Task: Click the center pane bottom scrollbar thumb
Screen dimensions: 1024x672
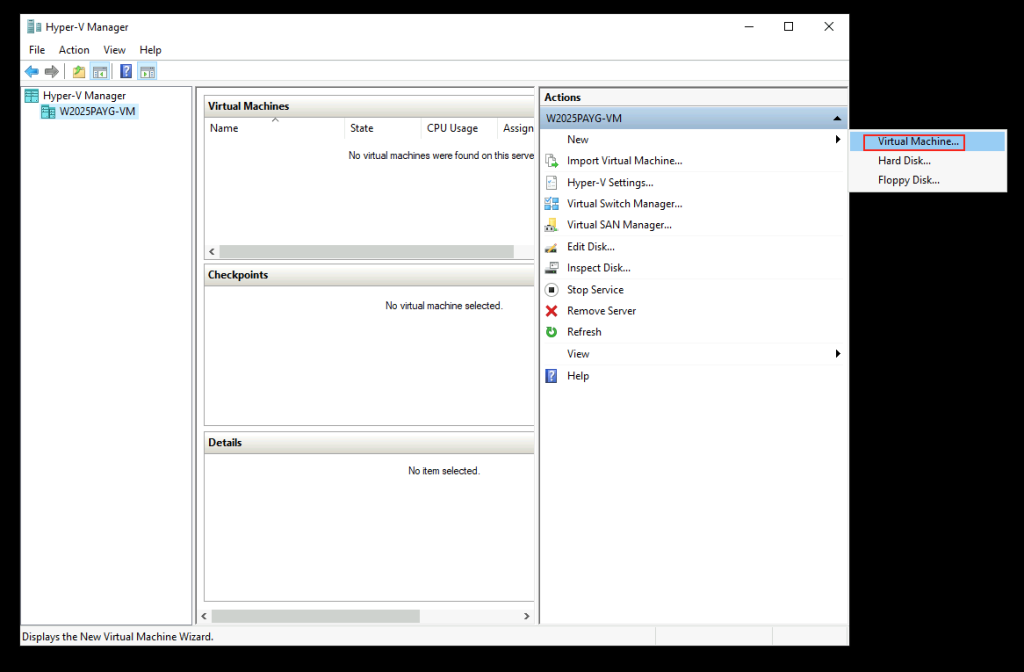Action: coord(315,616)
